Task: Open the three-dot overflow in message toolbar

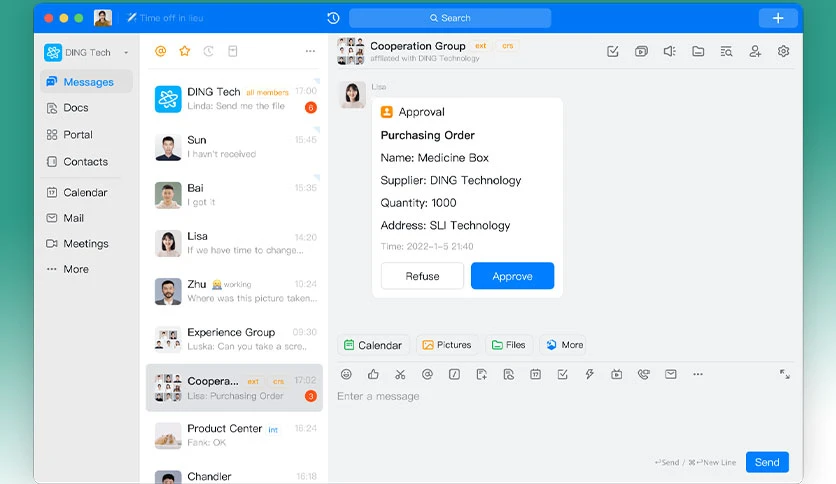Action: tap(698, 374)
